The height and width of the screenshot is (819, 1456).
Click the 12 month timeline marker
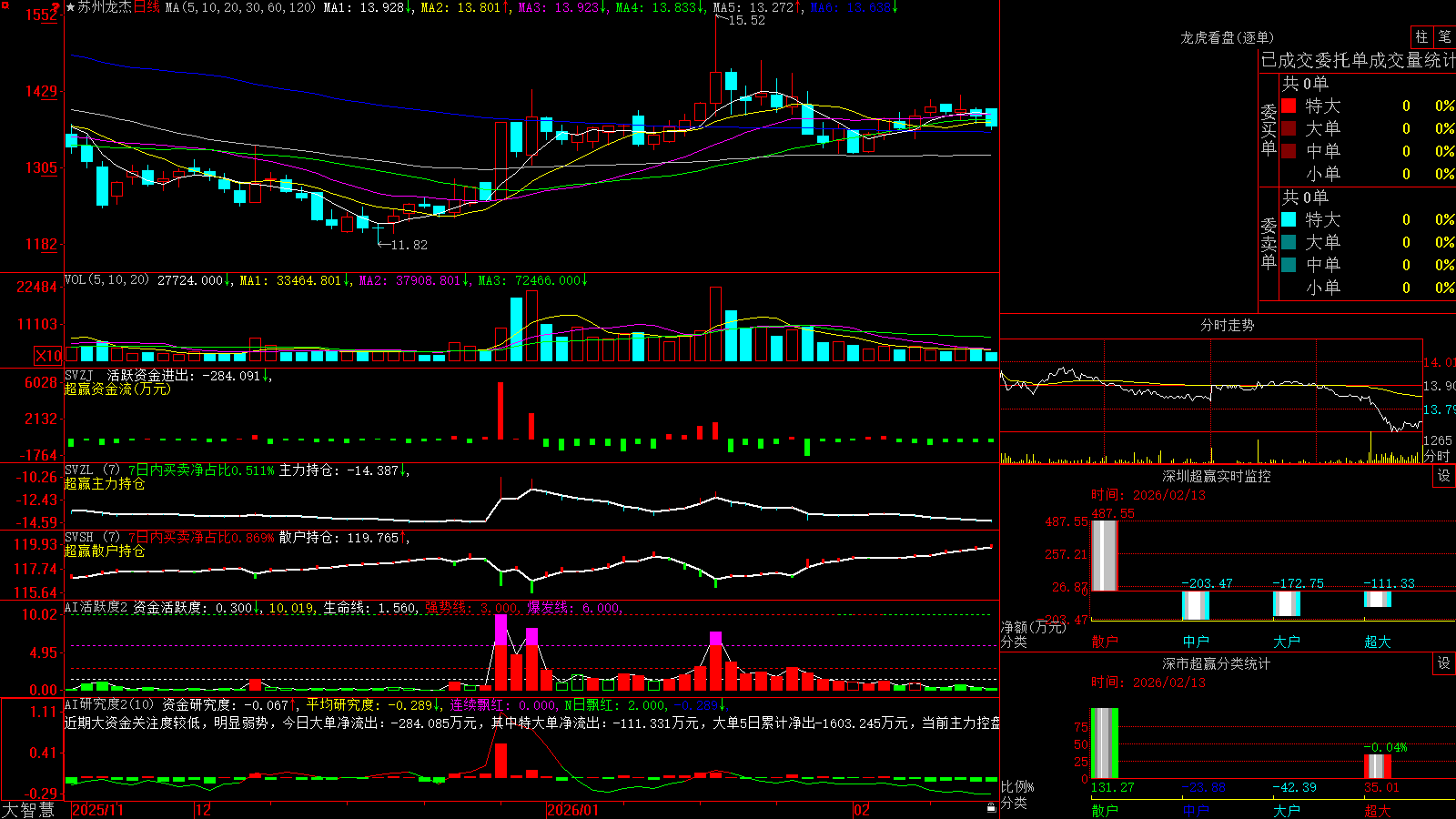[x=203, y=810]
